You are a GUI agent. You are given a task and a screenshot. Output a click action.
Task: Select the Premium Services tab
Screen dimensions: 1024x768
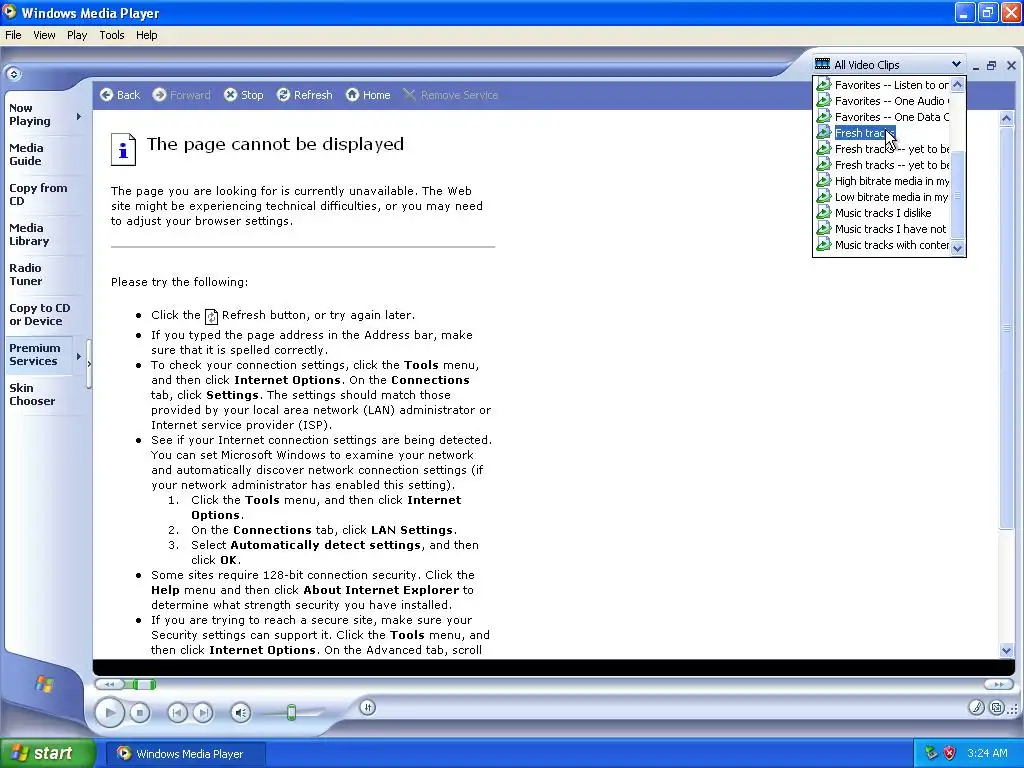38,355
